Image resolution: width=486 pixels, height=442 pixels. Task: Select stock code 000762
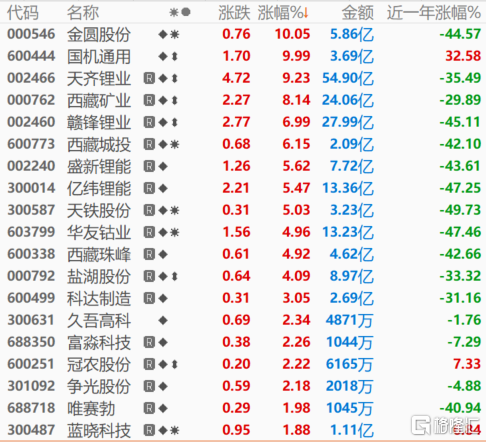pyautogui.click(x=31, y=100)
